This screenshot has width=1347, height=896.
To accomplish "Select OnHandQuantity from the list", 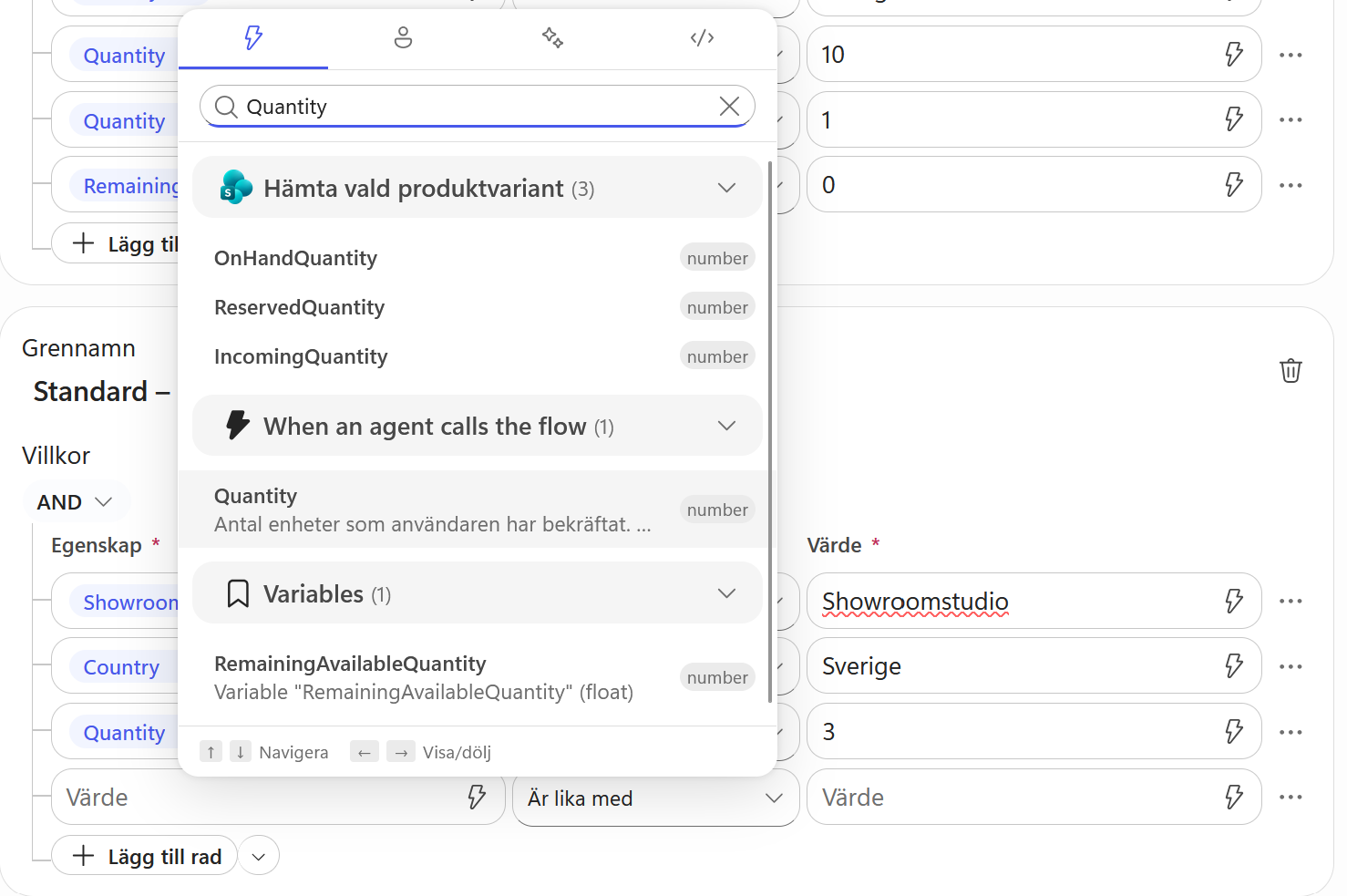I will tap(478, 258).
